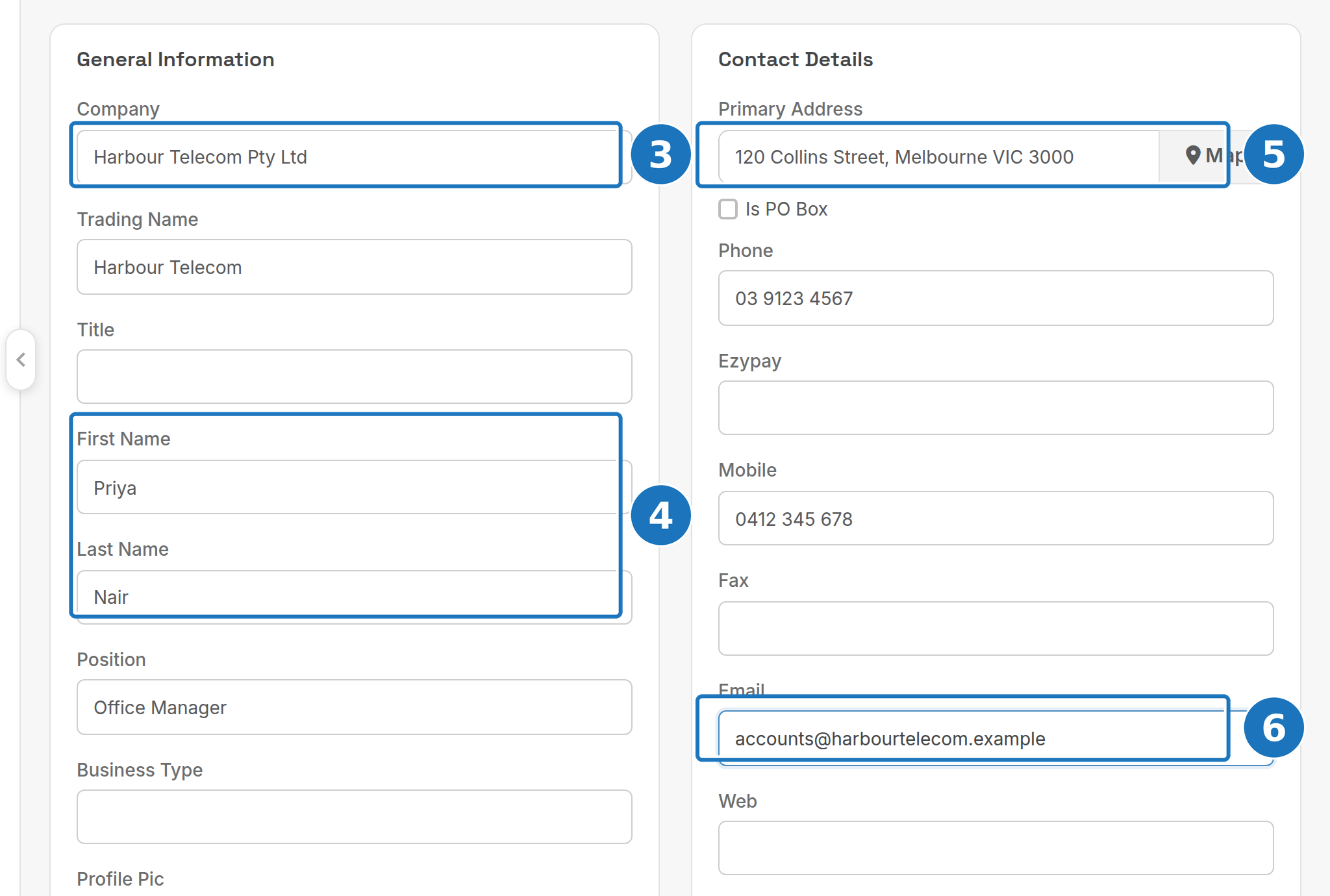The image size is (1330, 896).
Task: Select the Trading Name input field
Action: coord(355,267)
